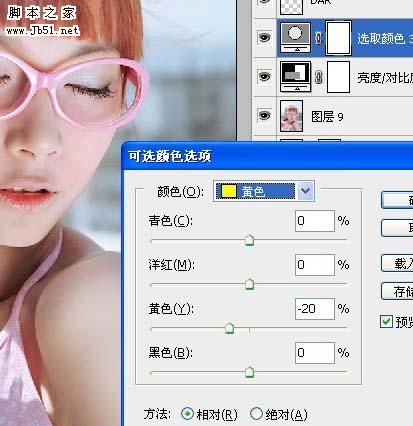This screenshot has height=426, width=413.
Task: Click link icon on 选取颜色 layer
Action: 318,38
